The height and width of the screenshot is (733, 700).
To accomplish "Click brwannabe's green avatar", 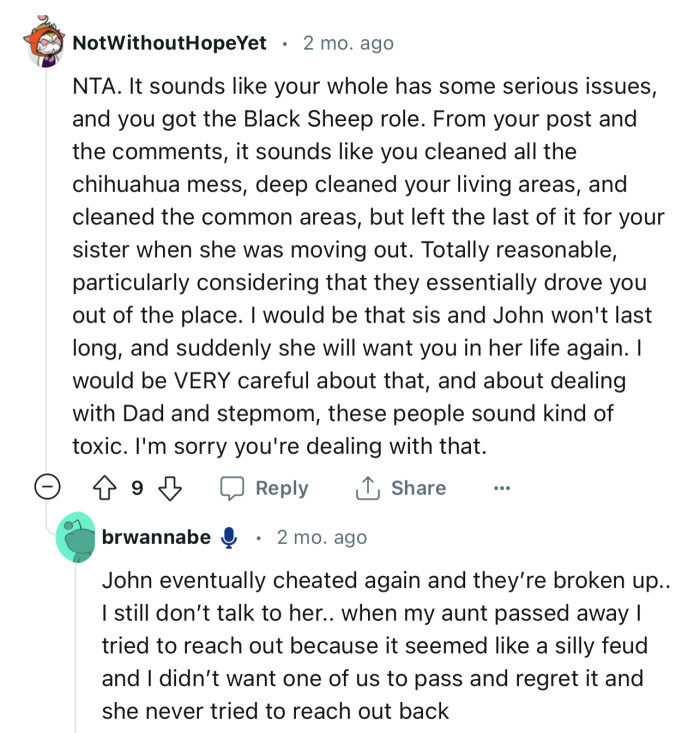I will tap(74, 538).
